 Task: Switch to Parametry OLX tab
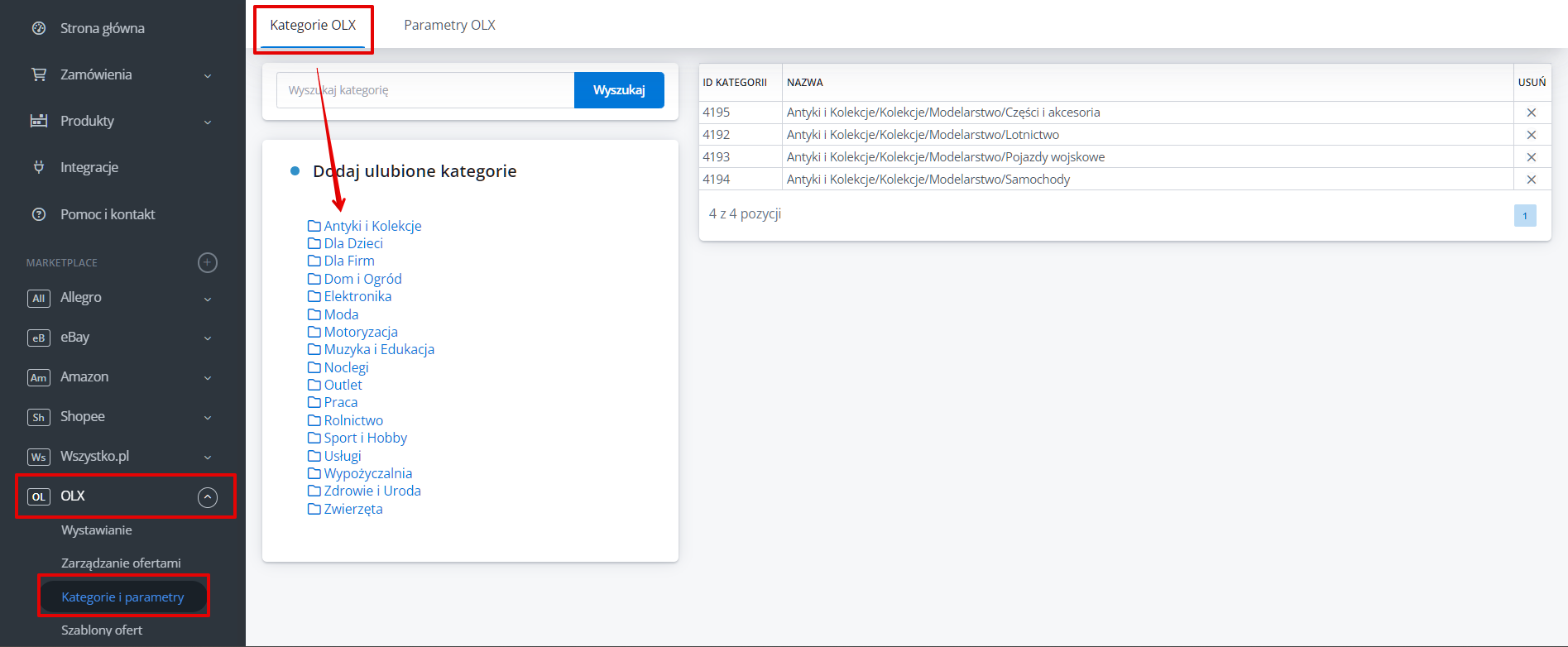(449, 26)
